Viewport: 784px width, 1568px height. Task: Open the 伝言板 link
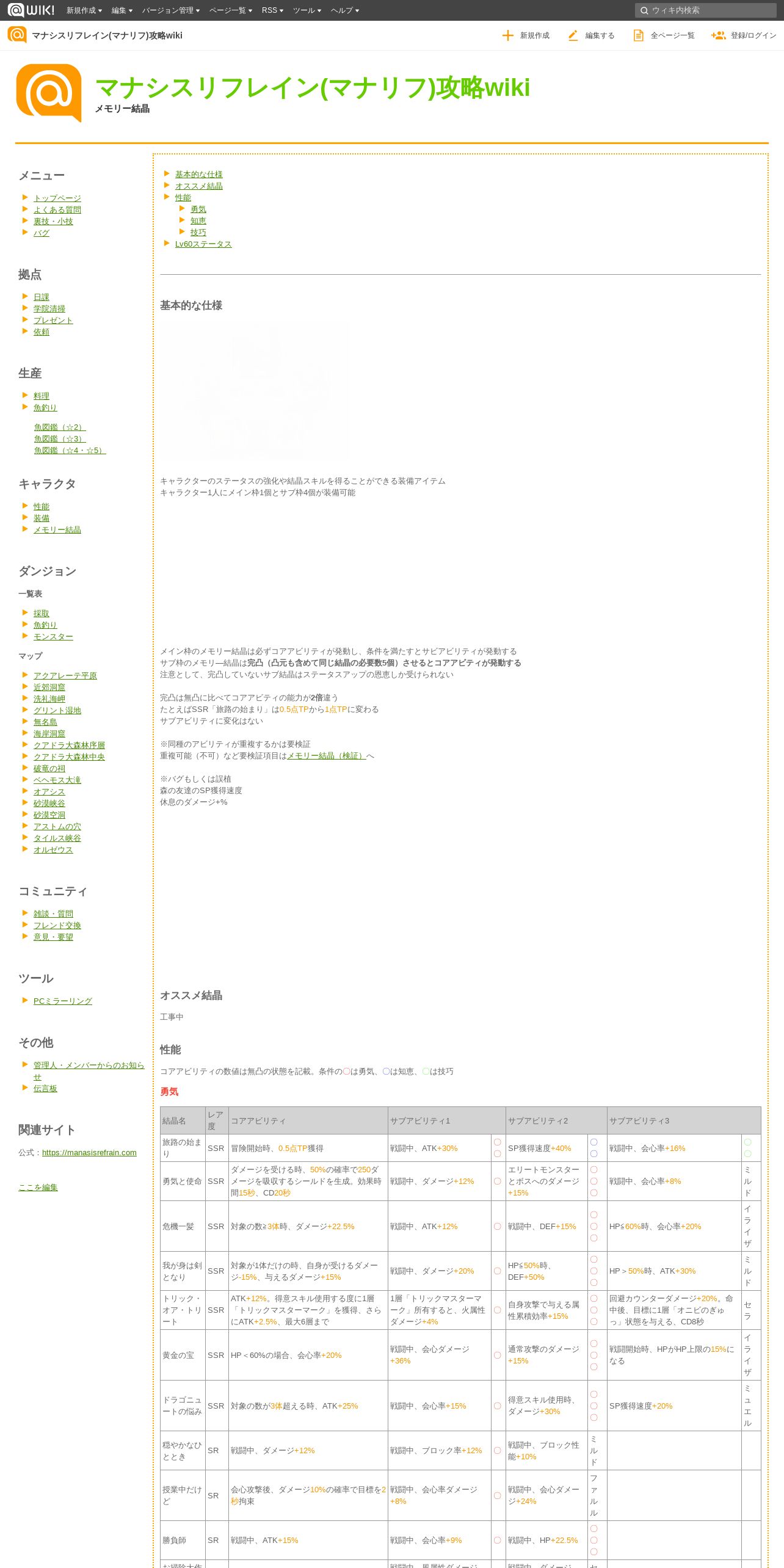pyautogui.click(x=45, y=1089)
